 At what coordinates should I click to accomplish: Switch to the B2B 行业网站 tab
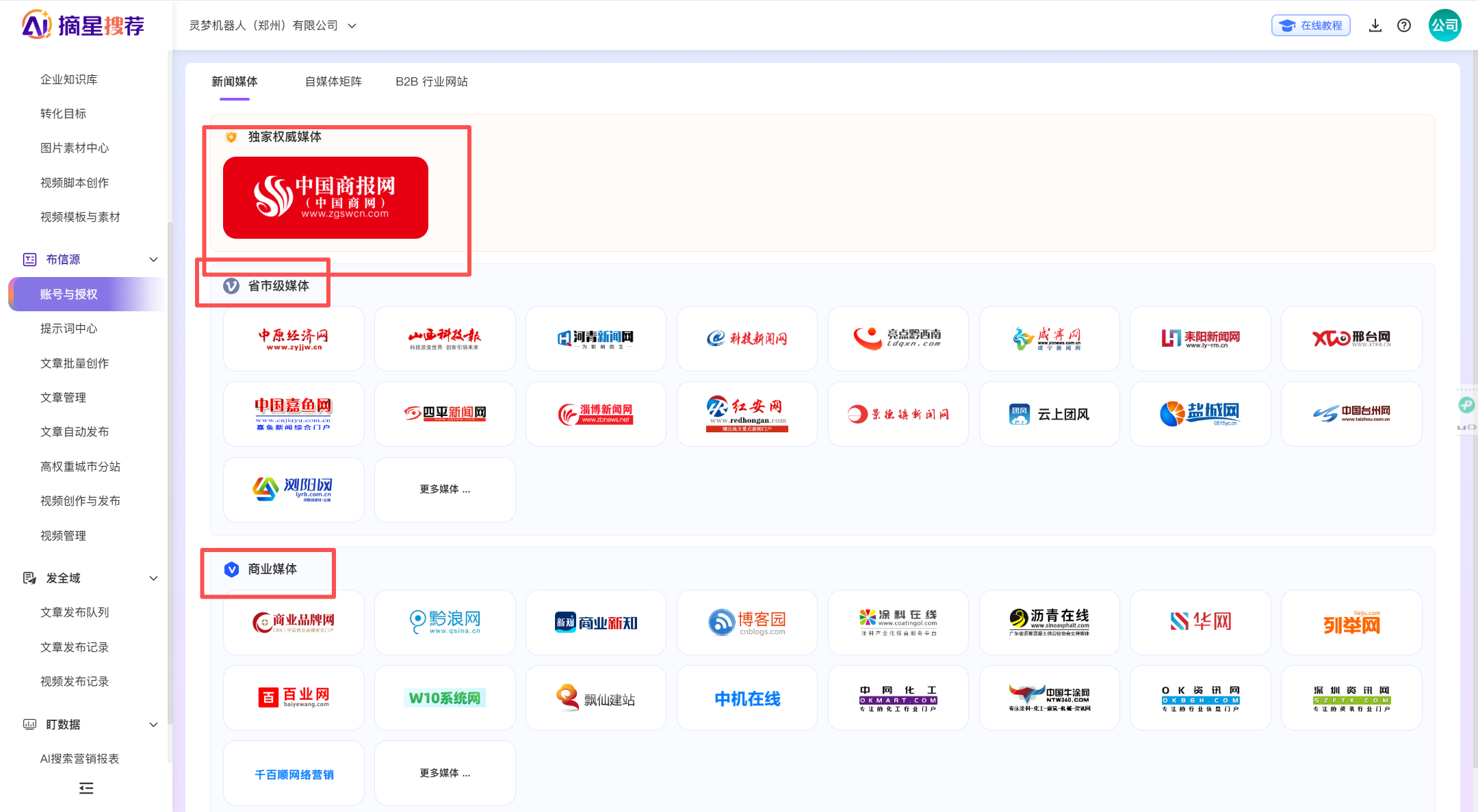click(432, 81)
